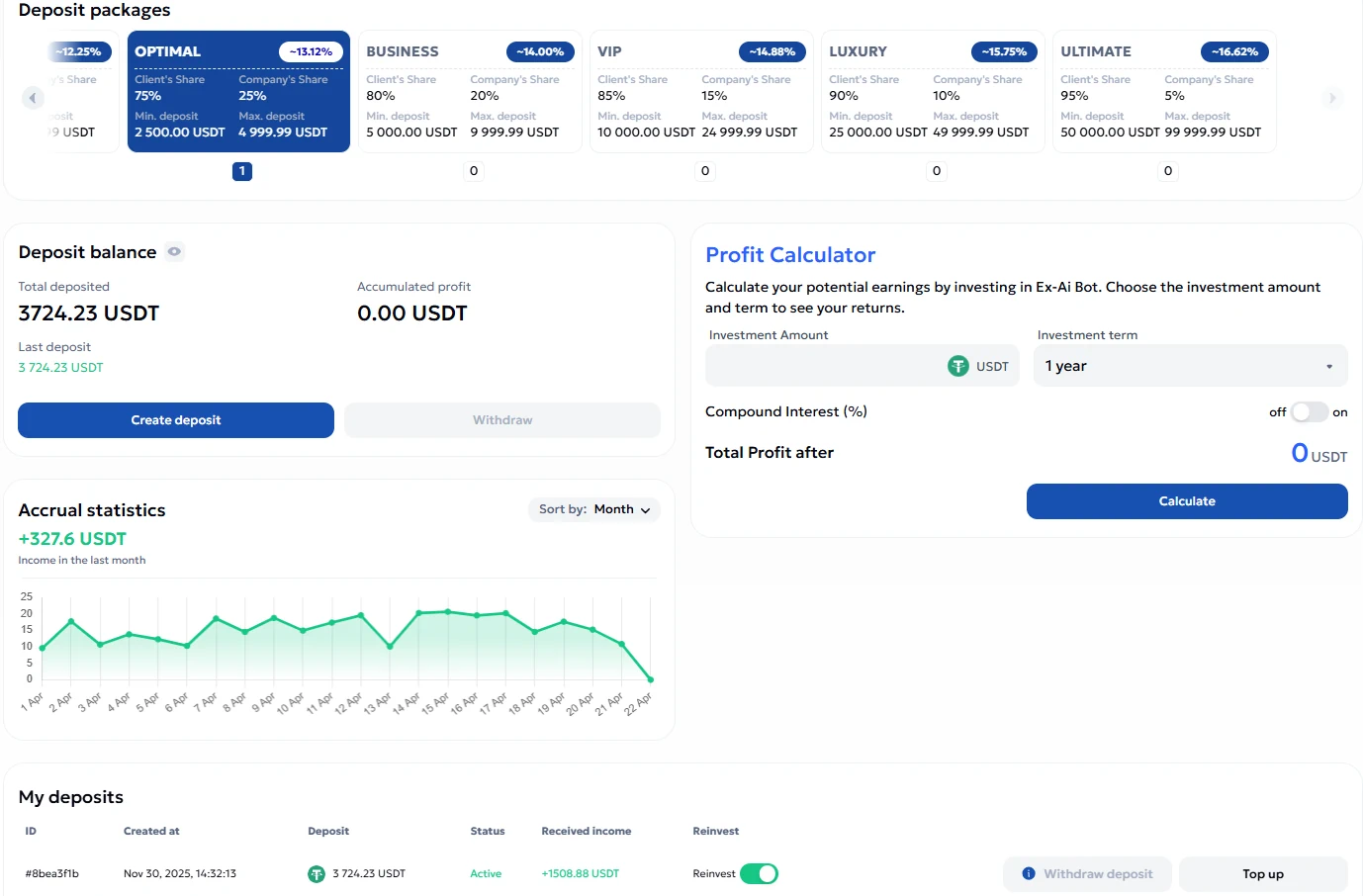The height and width of the screenshot is (896, 1363).
Task: Select the LUXURY deposit package card
Action: click(x=933, y=92)
